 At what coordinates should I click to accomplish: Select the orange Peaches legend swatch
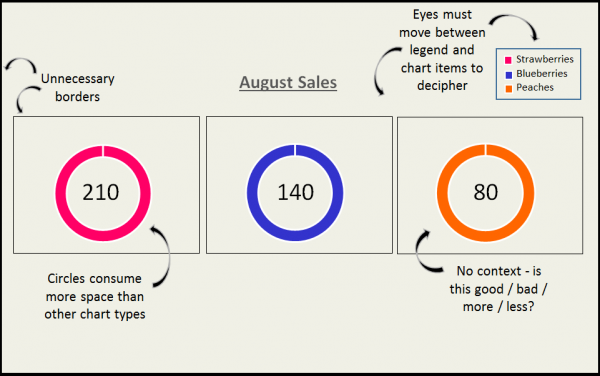(509, 89)
